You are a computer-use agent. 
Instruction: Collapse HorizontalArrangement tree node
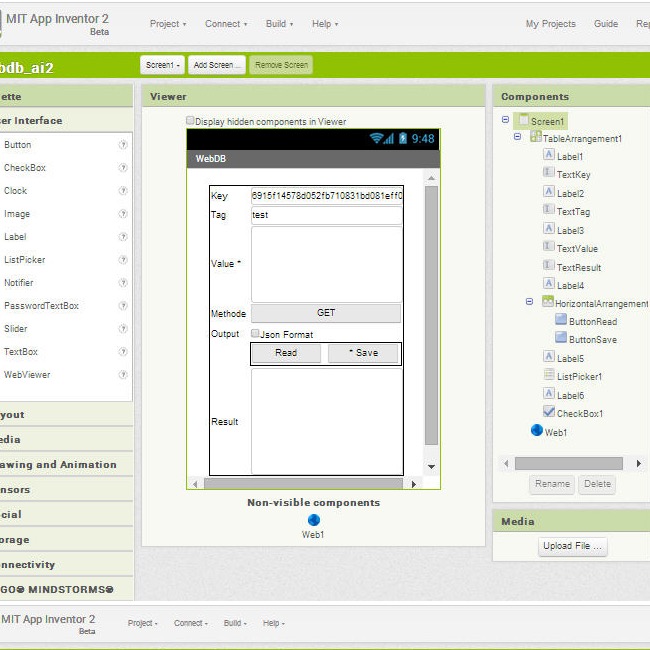click(x=529, y=302)
